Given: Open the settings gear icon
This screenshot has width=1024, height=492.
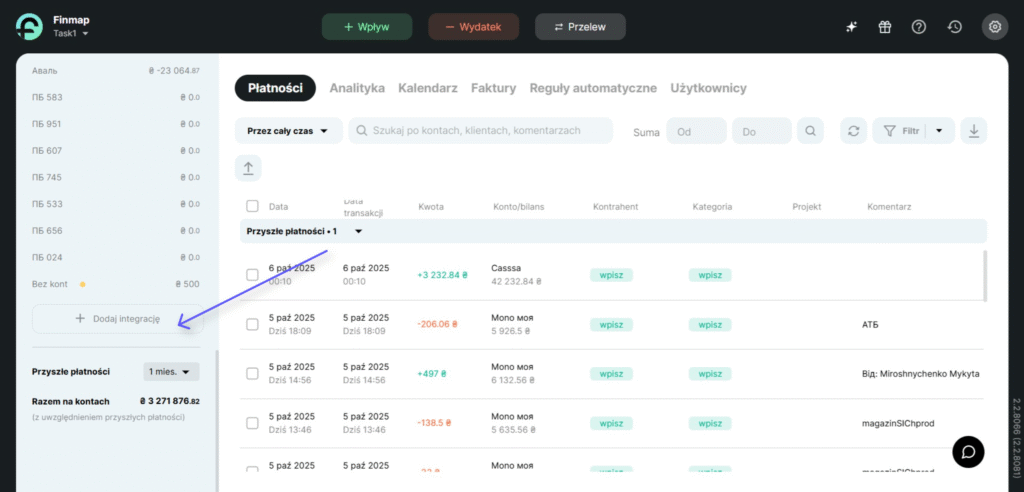Looking at the screenshot, I should click(994, 27).
